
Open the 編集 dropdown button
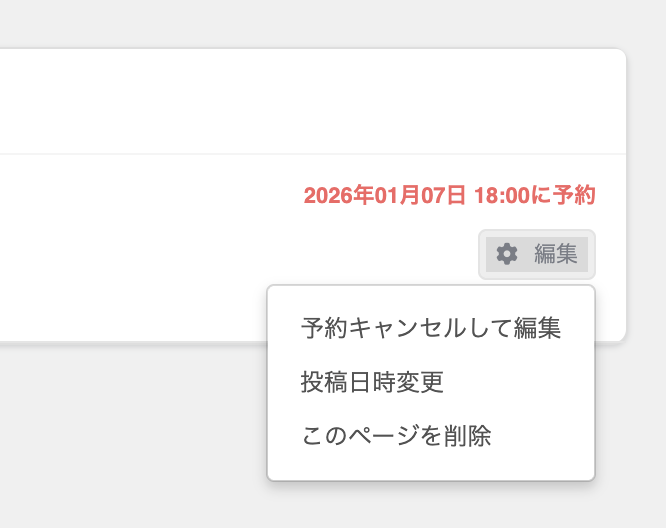click(x=537, y=254)
